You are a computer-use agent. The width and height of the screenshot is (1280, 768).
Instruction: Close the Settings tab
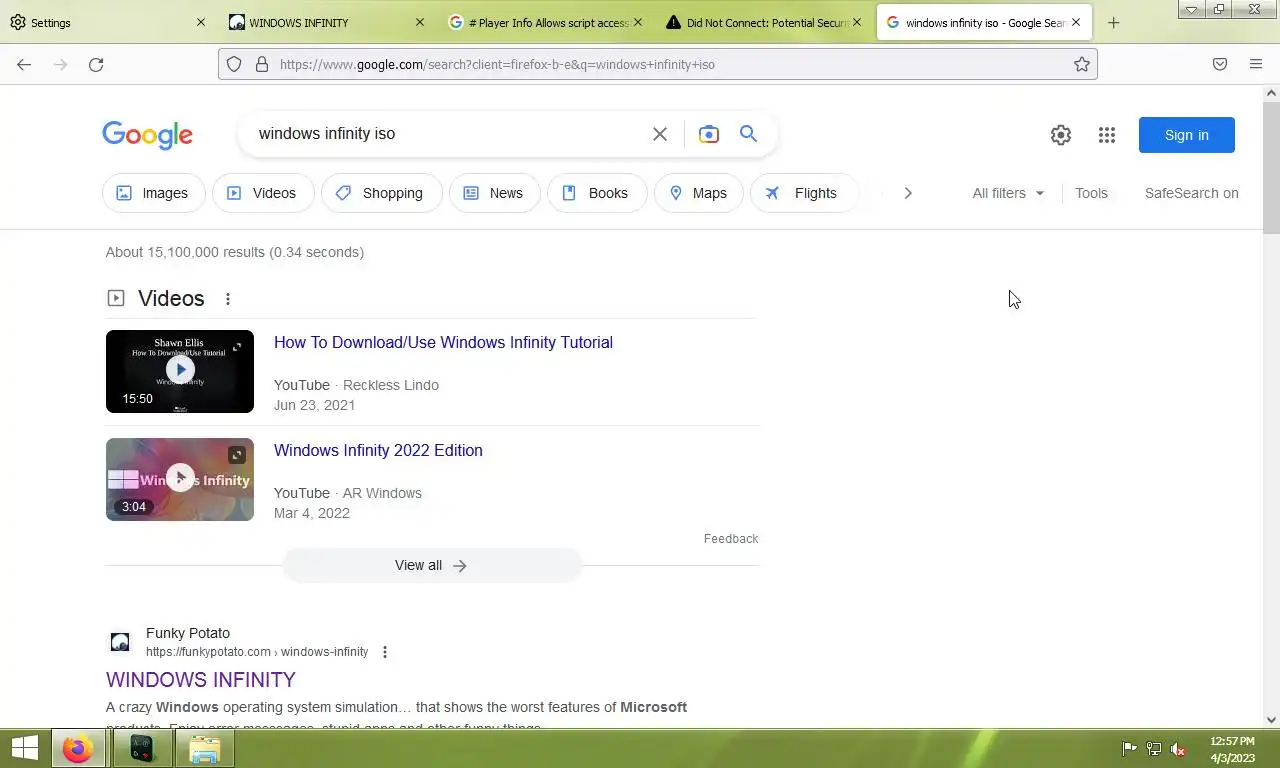coord(200,22)
